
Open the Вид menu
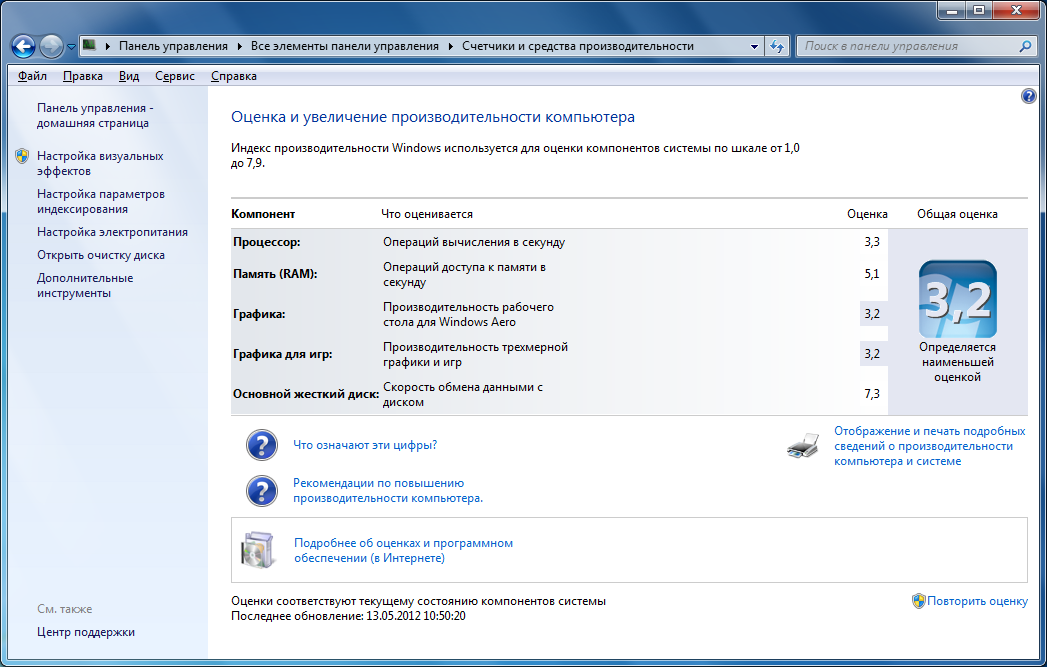coord(129,76)
